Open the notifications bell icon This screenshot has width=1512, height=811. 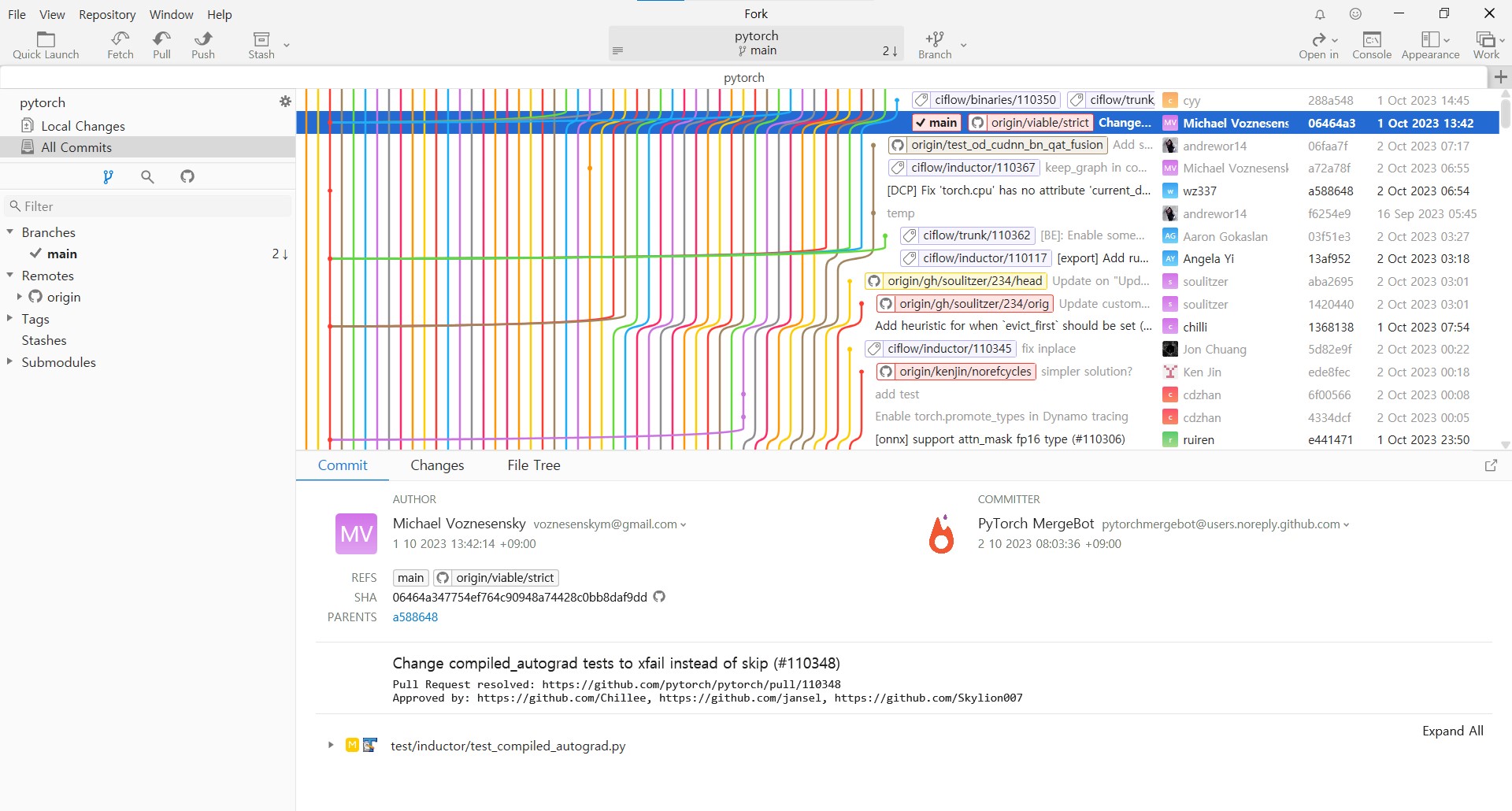(x=1320, y=14)
